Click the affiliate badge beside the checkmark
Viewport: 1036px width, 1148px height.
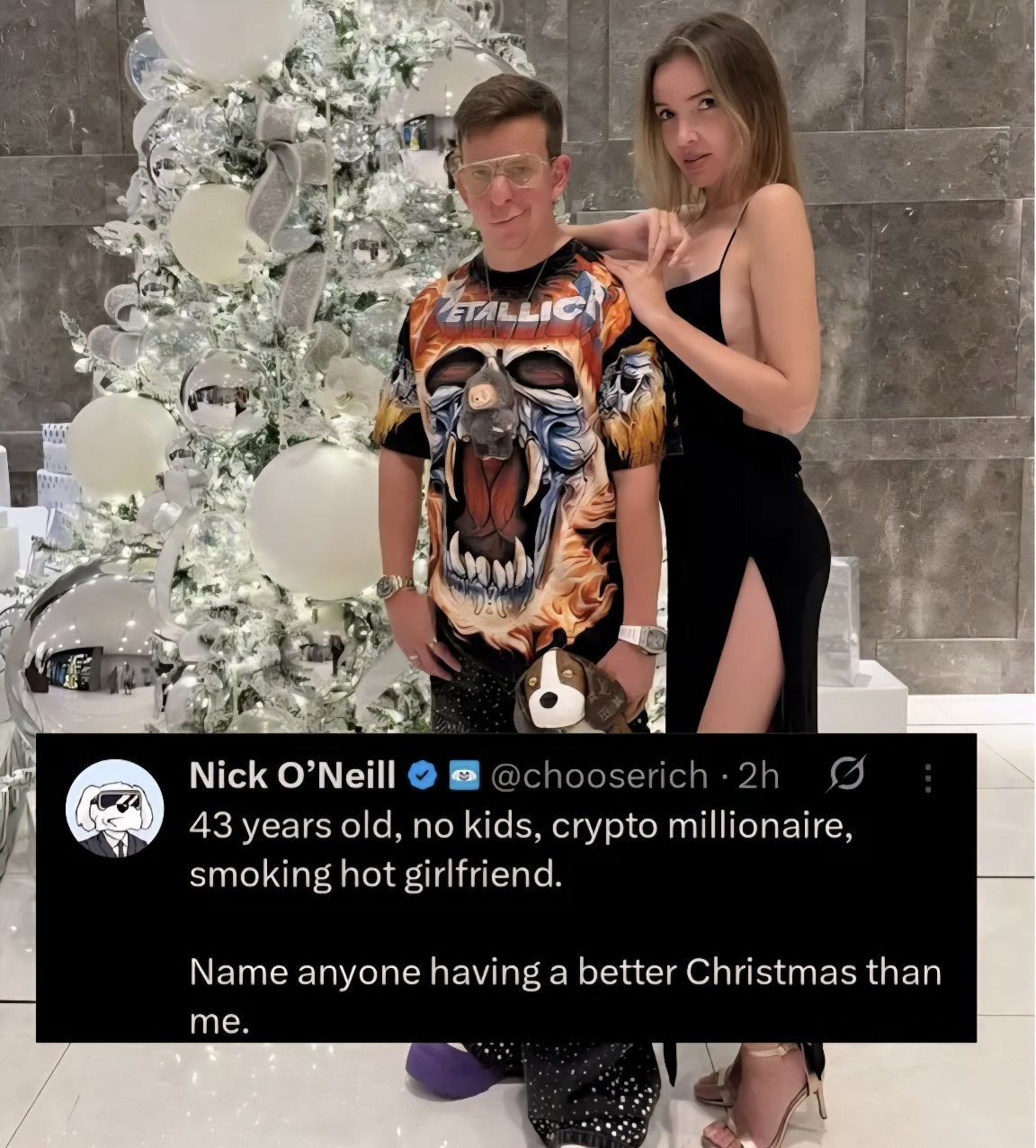(463, 776)
